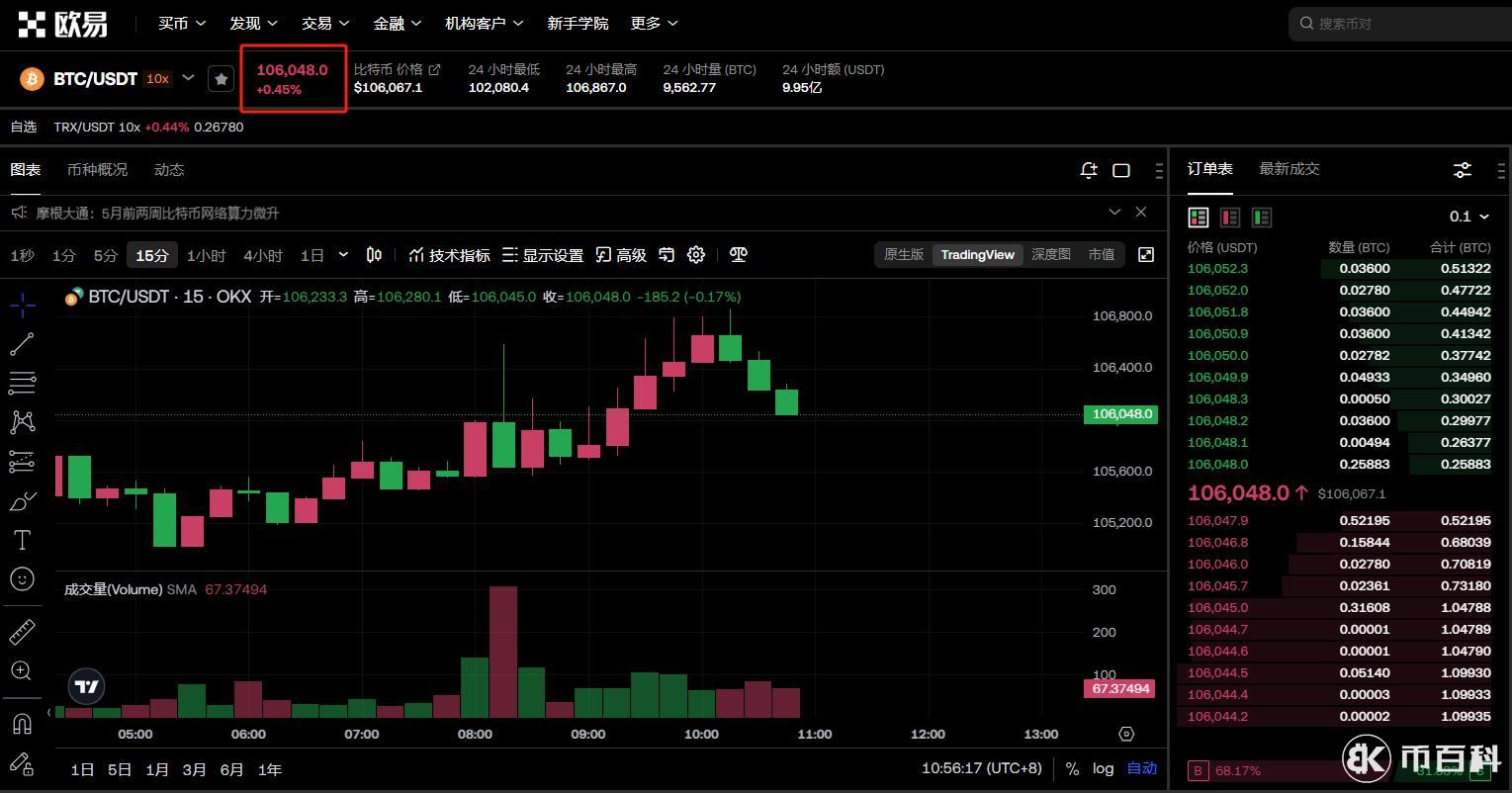Image resolution: width=1512 pixels, height=793 pixels.
Task: Click the OKX 欧易 logo
Action: (62, 24)
